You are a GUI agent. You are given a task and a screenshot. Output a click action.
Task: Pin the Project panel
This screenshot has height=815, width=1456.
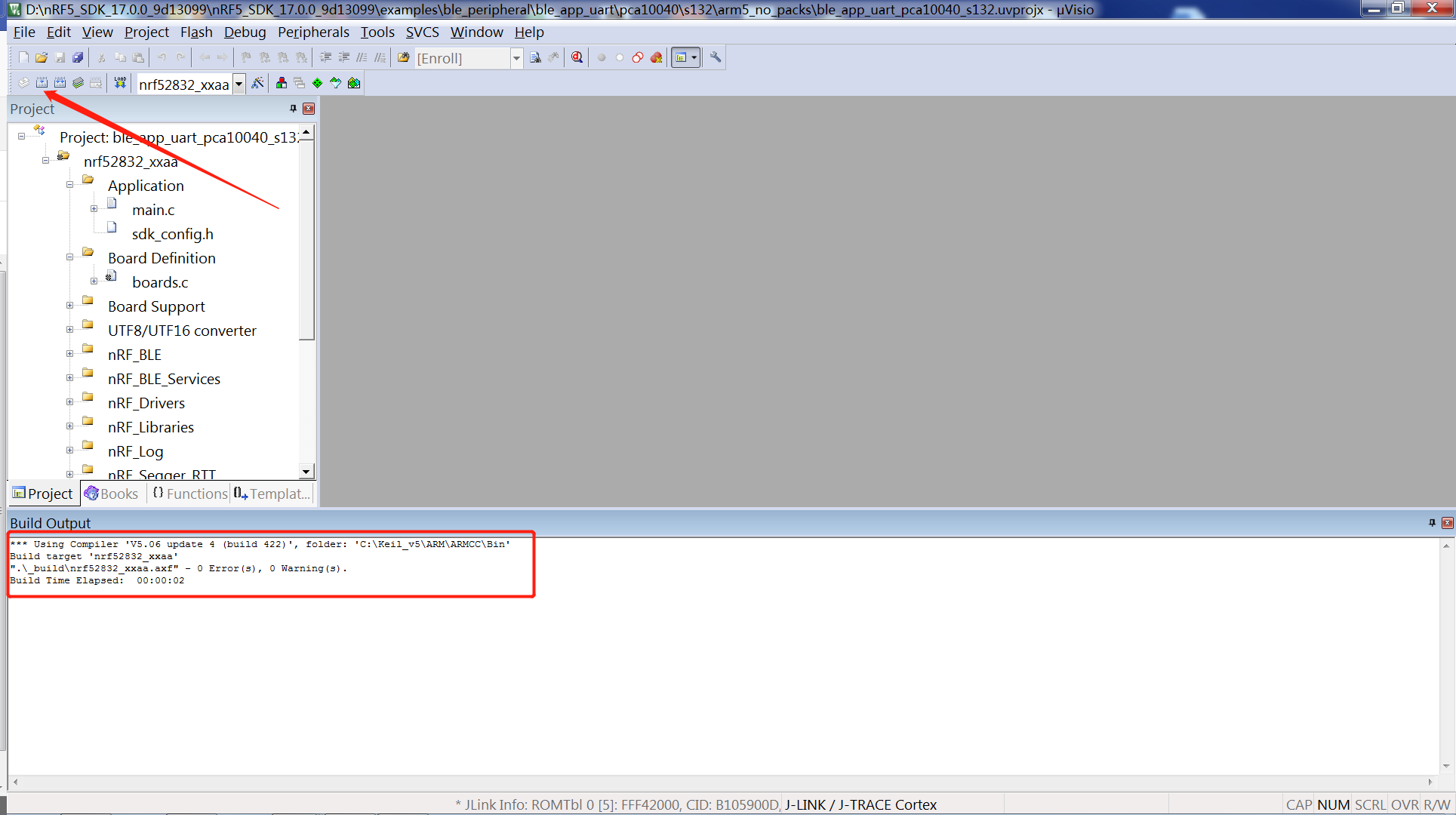pos(293,109)
